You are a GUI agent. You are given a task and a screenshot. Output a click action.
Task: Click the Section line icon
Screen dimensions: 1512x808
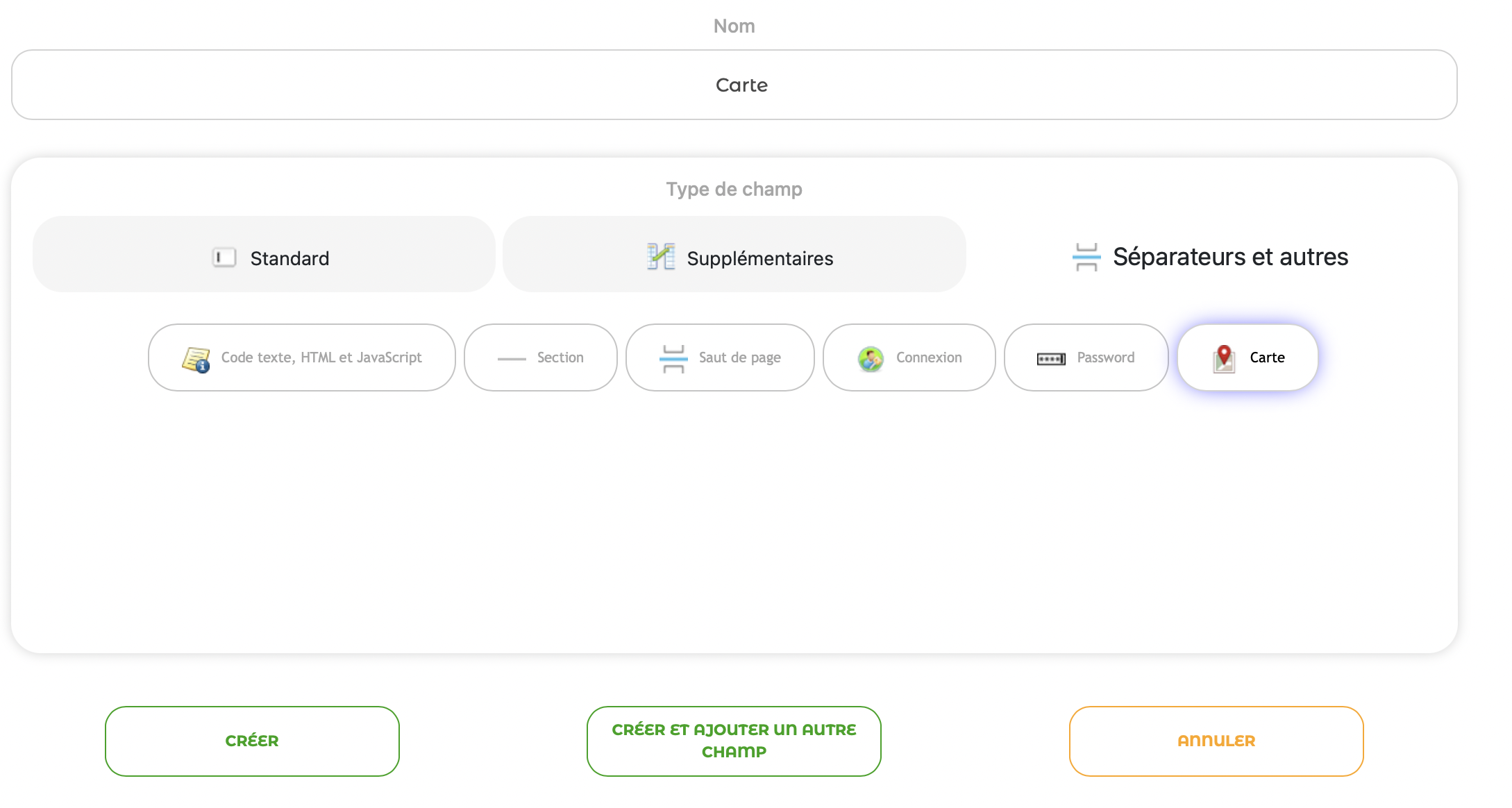(512, 358)
